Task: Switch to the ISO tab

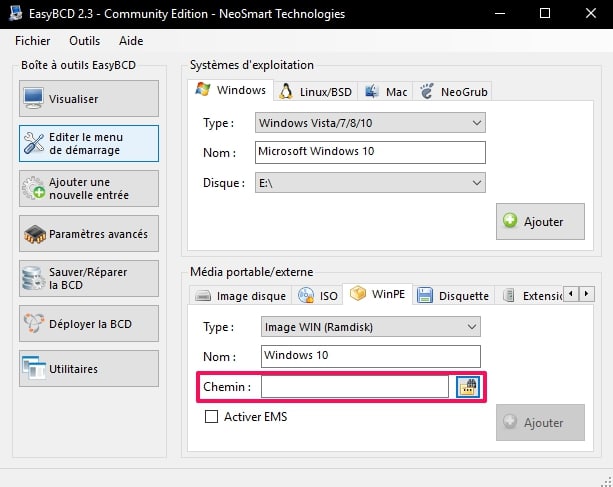Action: (x=317, y=296)
